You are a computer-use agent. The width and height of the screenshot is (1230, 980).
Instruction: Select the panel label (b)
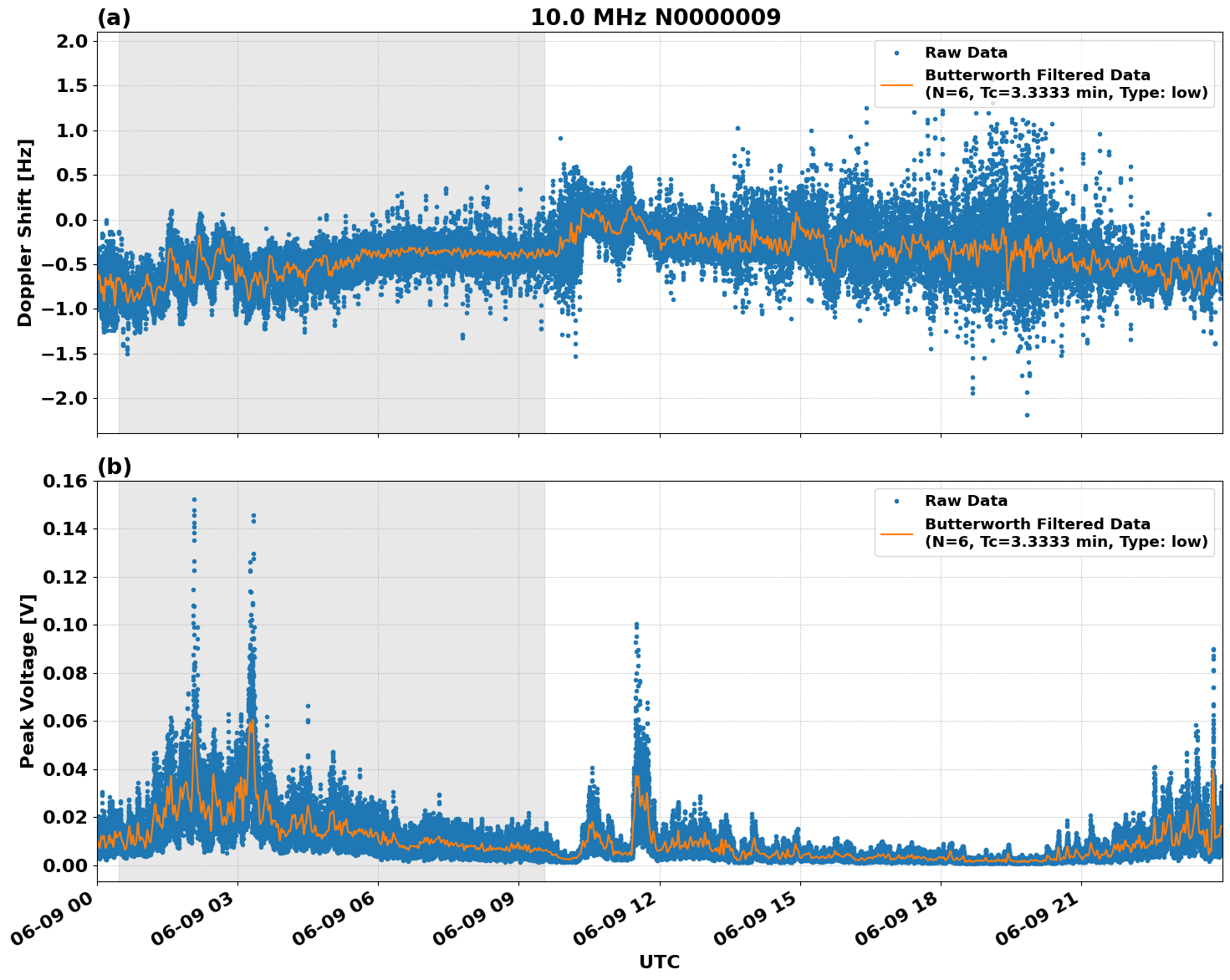[115, 465]
